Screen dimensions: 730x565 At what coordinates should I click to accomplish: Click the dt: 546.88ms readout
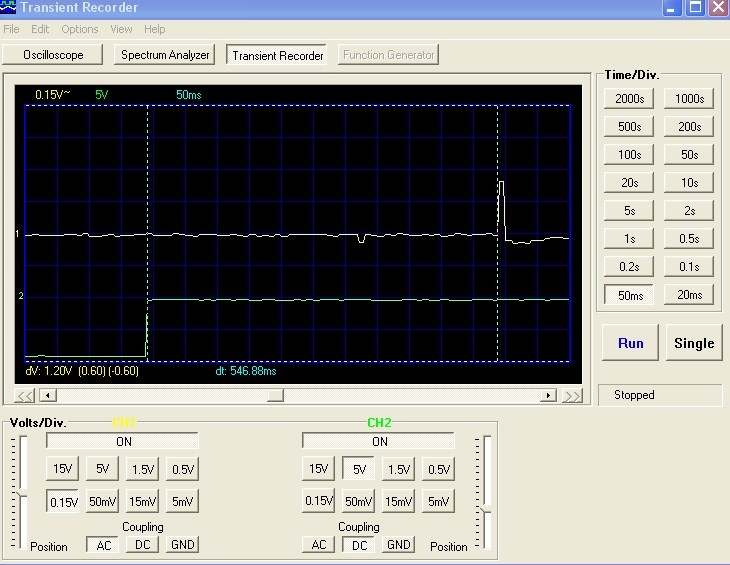[x=246, y=371]
